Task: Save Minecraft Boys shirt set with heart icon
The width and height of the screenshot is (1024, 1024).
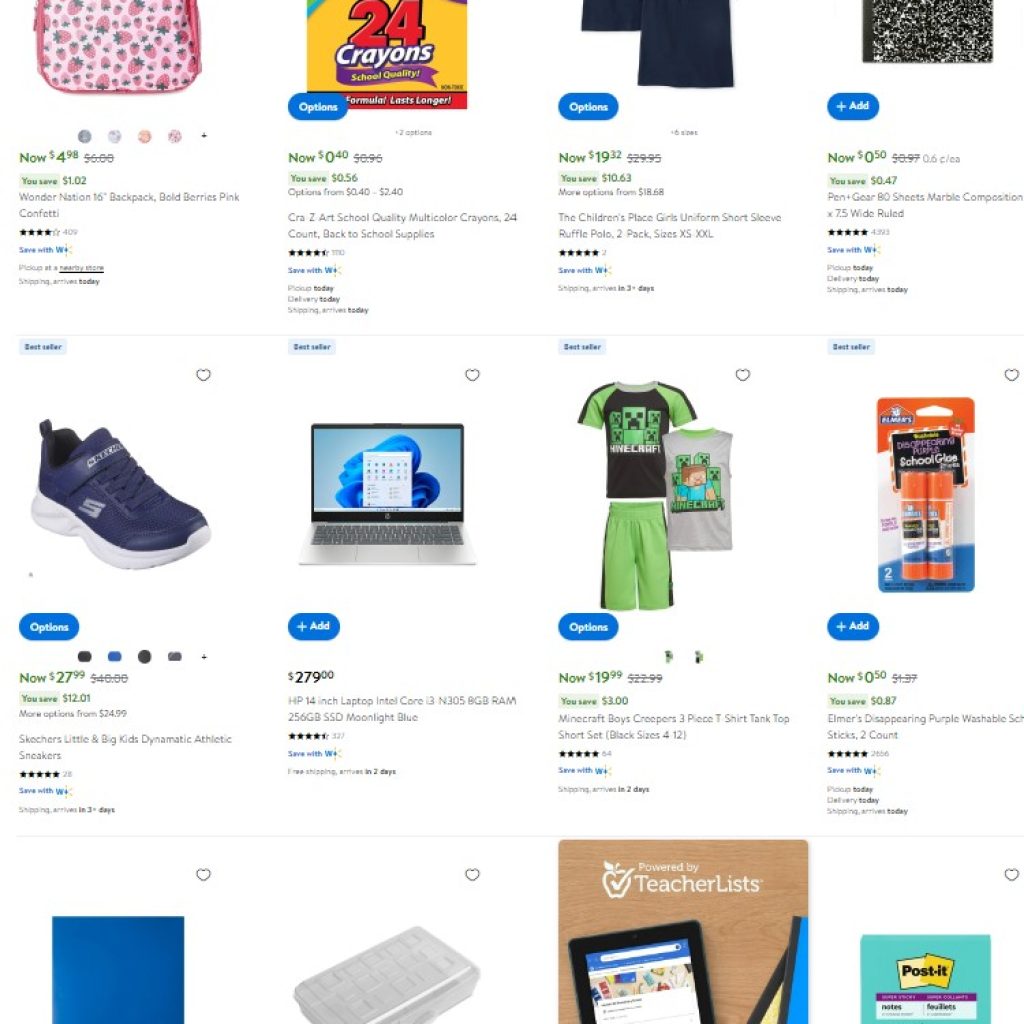Action: tap(743, 375)
